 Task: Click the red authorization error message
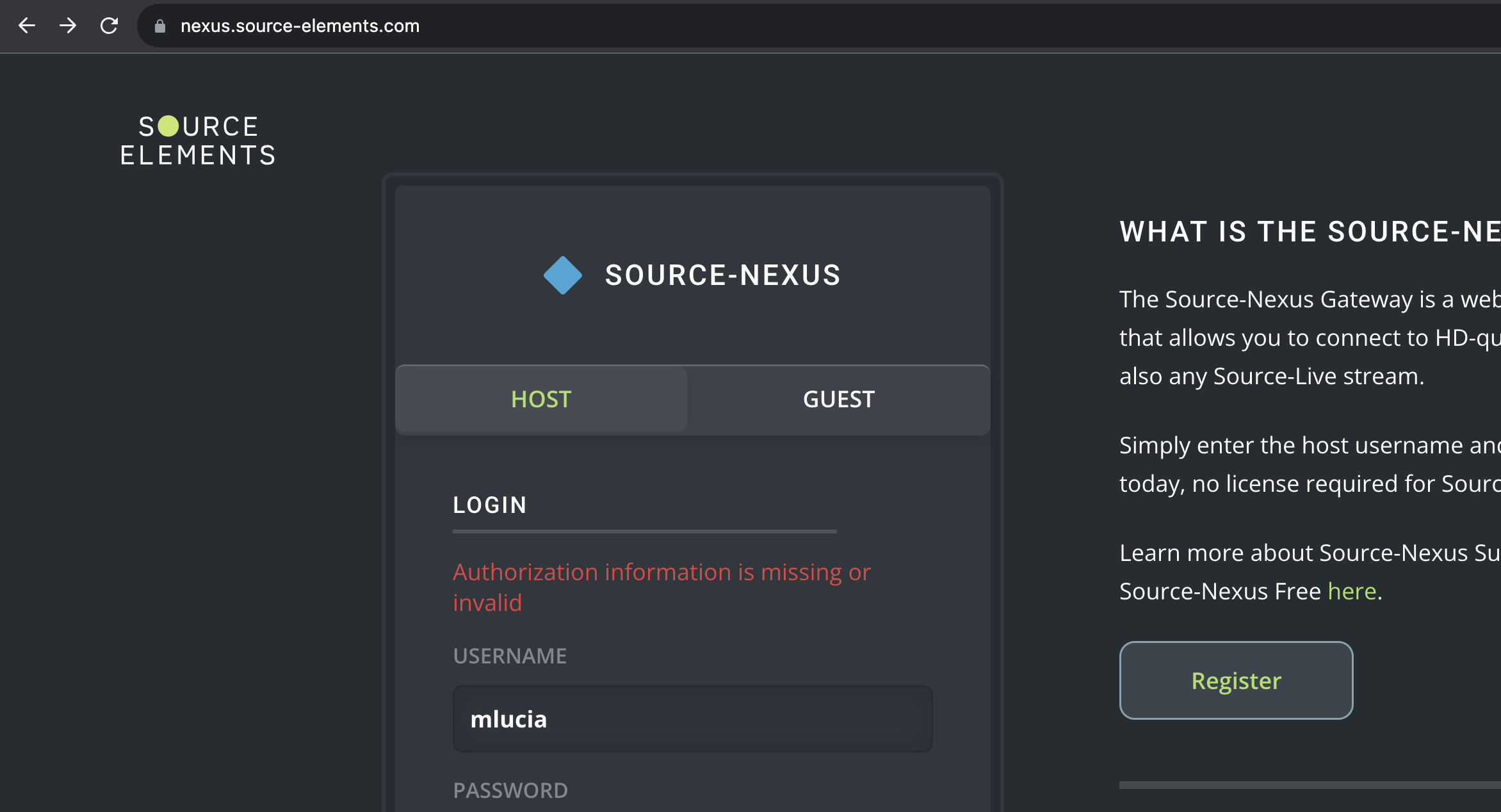pyautogui.click(x=661, y=587)
